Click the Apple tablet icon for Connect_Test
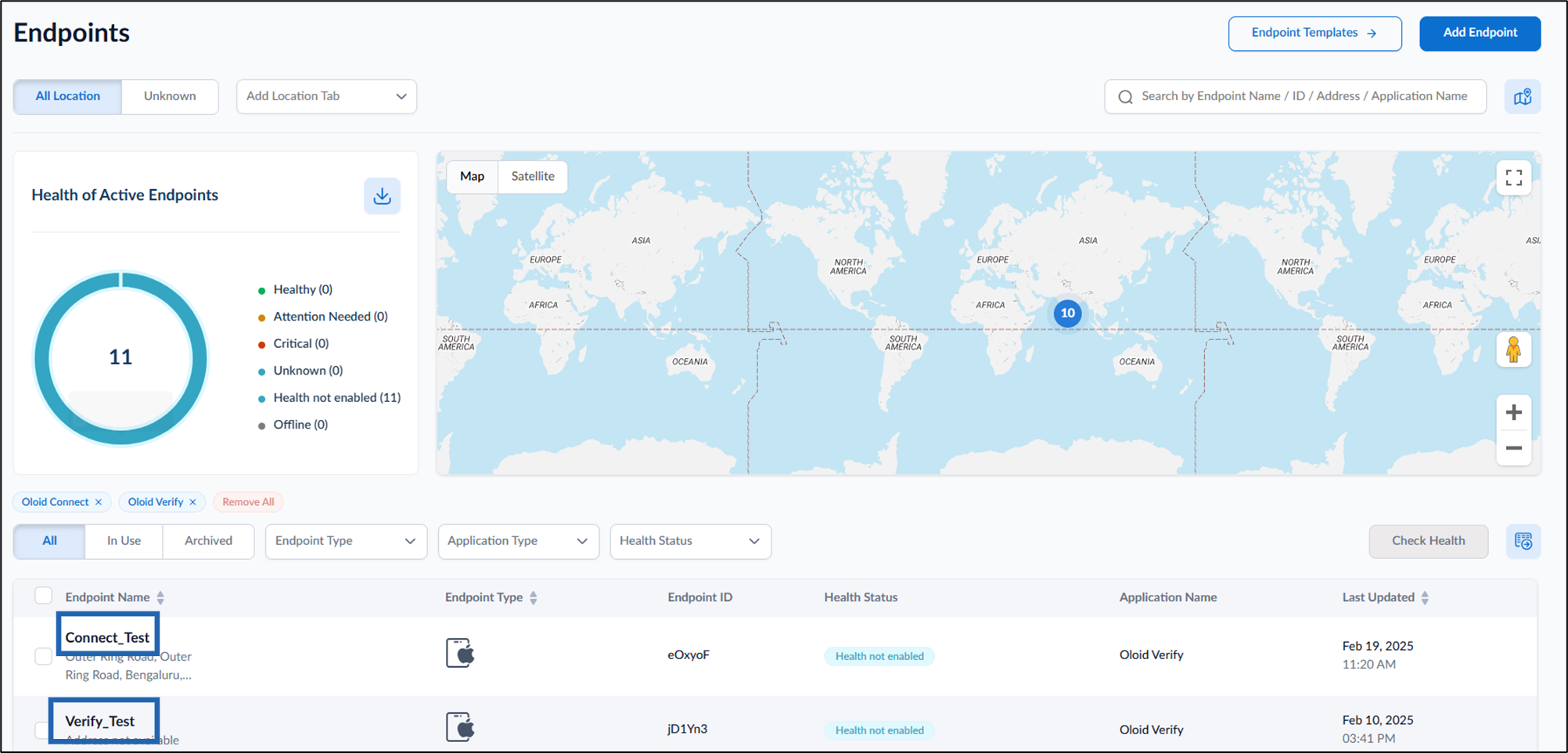This screenshot has width=1568, height=753. point(460,653)
